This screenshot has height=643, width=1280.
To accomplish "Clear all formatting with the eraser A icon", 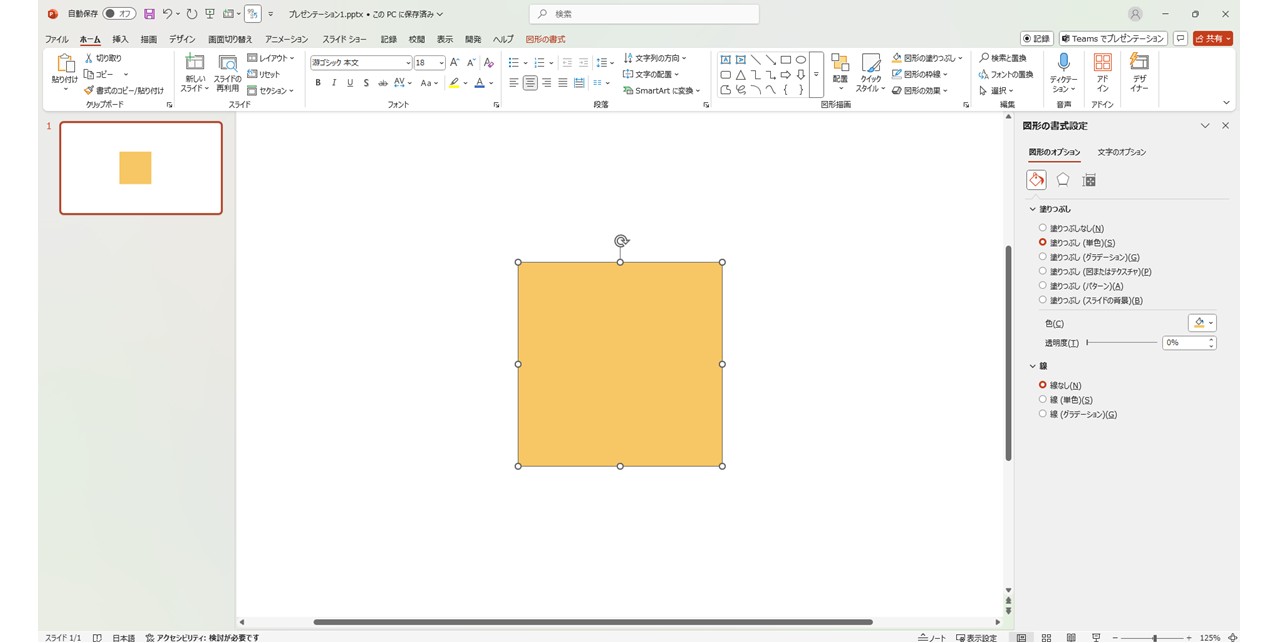I will 489,63.
